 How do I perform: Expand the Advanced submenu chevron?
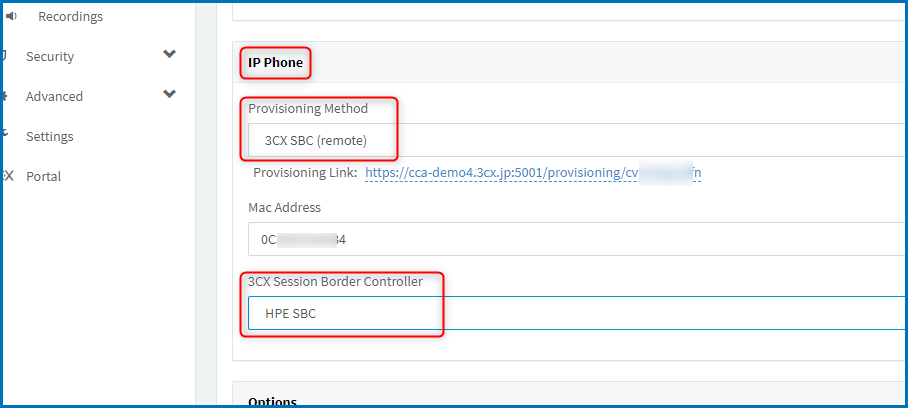(169, 94)
